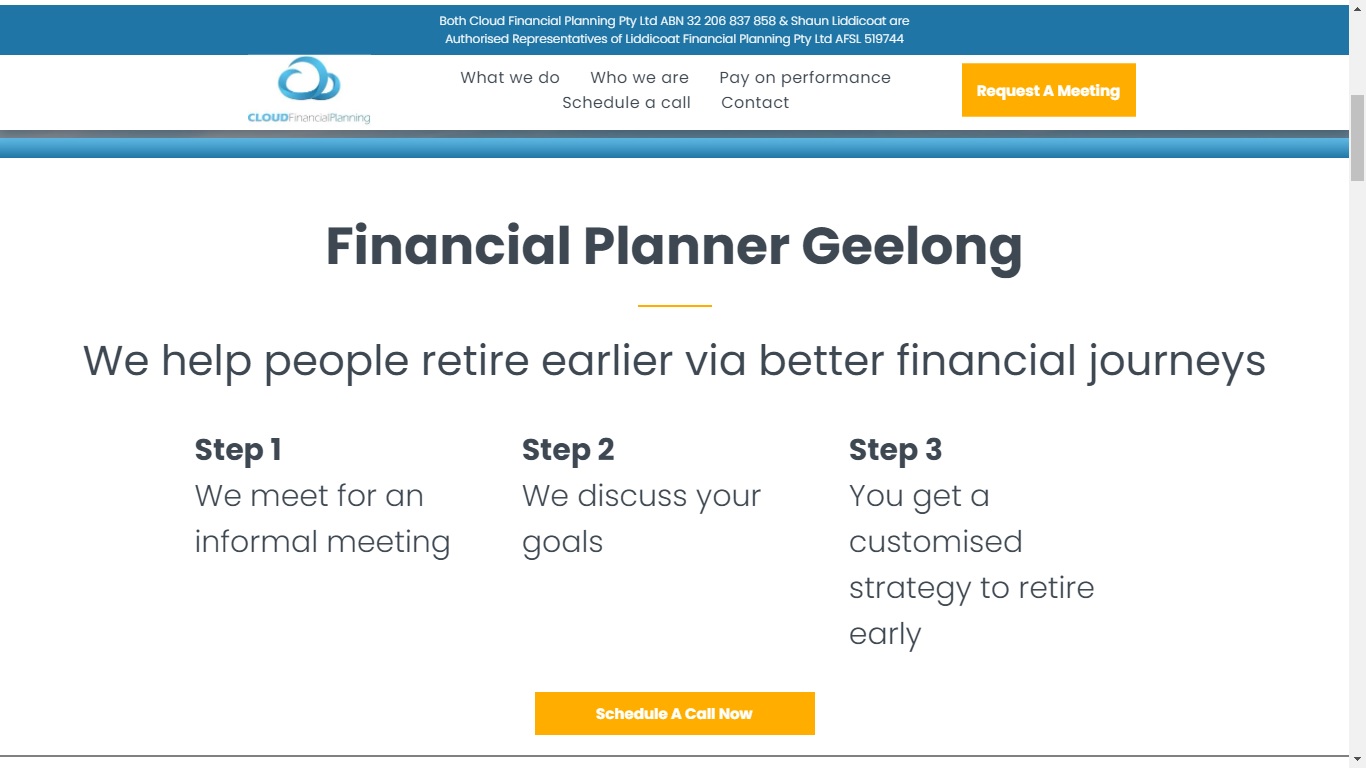Click the Step 2 heading
Screen dimensions: 1366x768
568,450
